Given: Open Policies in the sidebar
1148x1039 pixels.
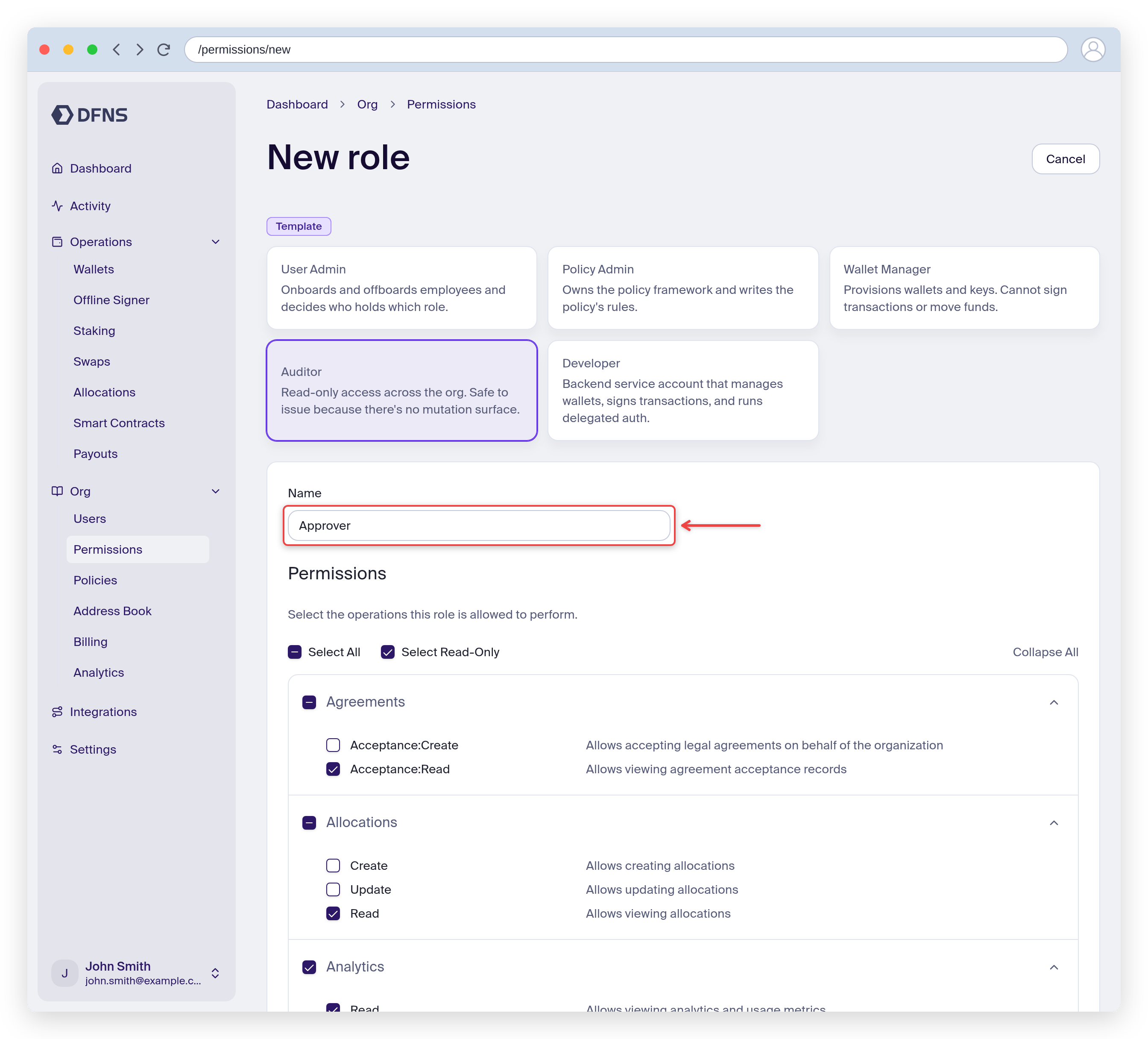Looking at the screenshot, I should coord(95,580).
